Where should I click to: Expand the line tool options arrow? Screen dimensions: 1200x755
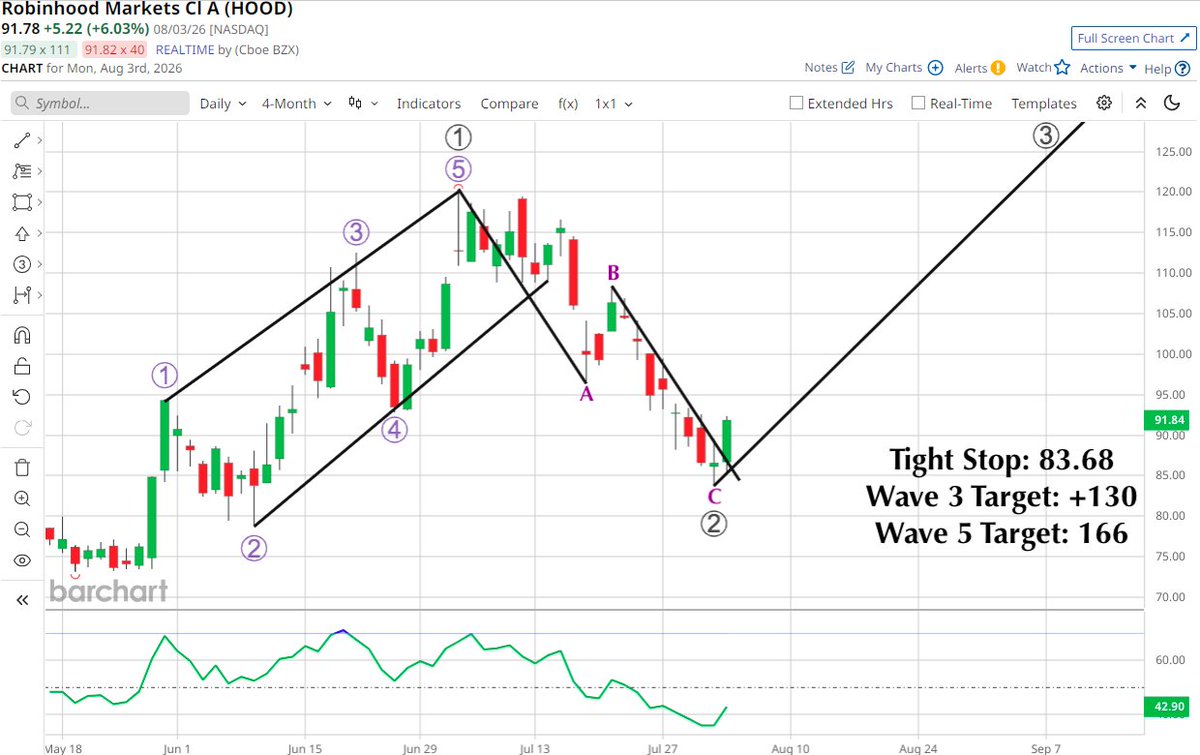click(39, 141)
